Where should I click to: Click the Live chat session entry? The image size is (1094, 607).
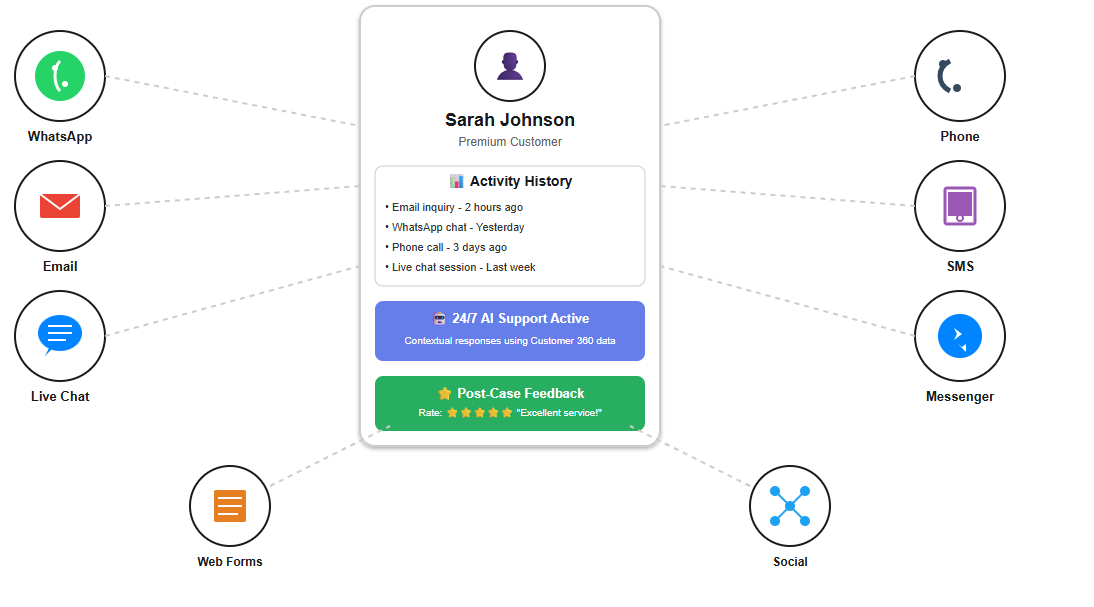coord(463,268)
